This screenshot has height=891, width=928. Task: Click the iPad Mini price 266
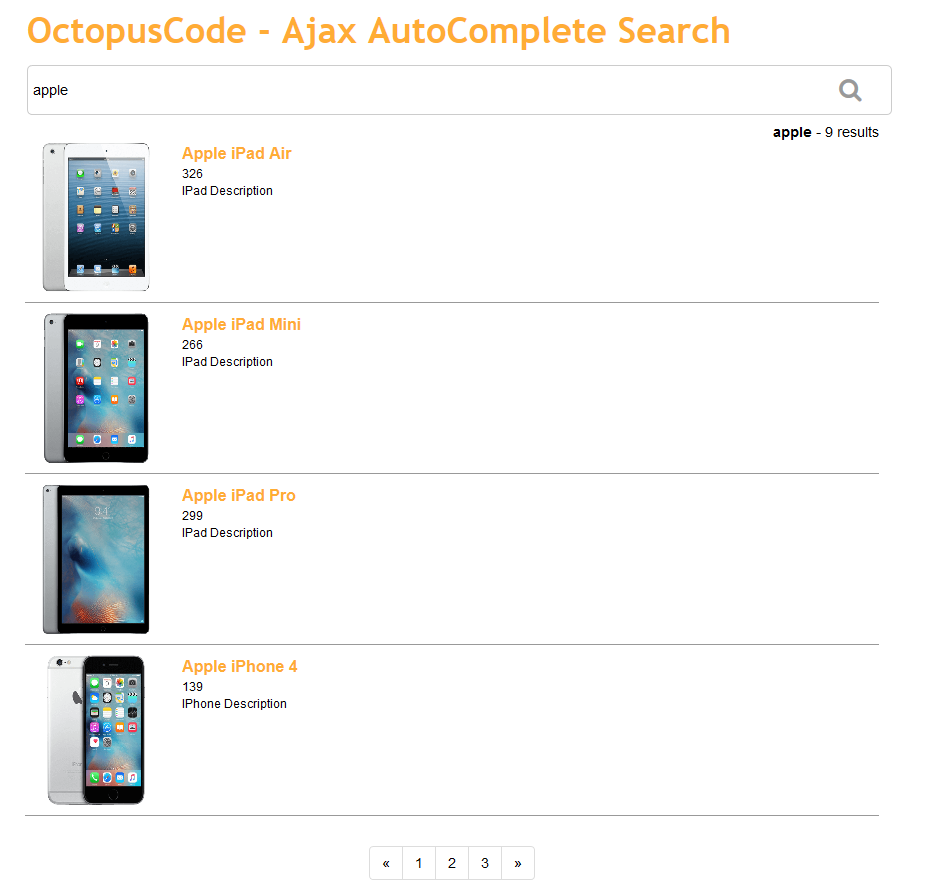[192, 345]
